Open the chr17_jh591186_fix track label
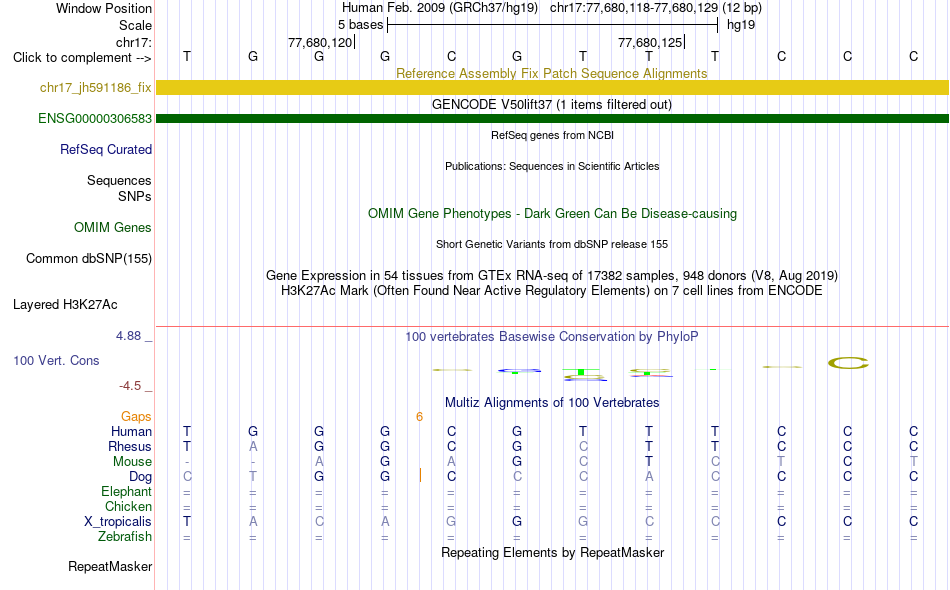 pos(96,87)
